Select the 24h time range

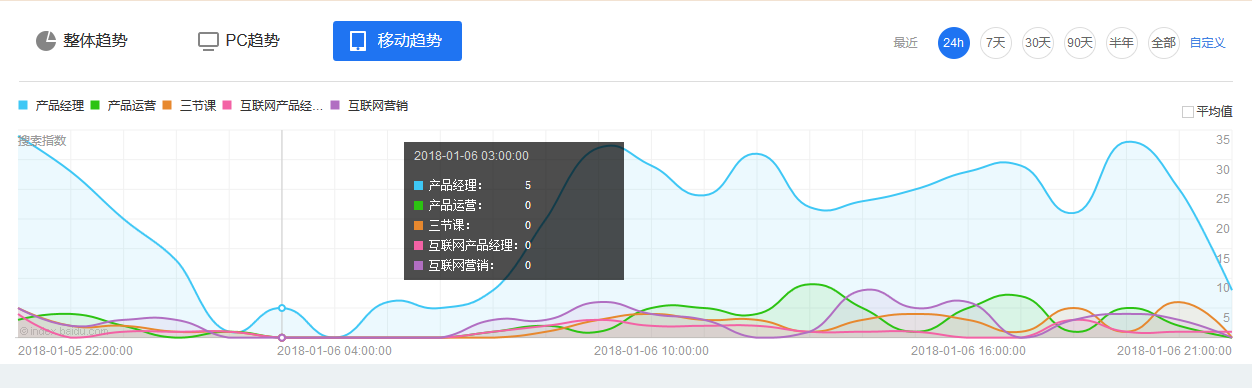(954, 43)
